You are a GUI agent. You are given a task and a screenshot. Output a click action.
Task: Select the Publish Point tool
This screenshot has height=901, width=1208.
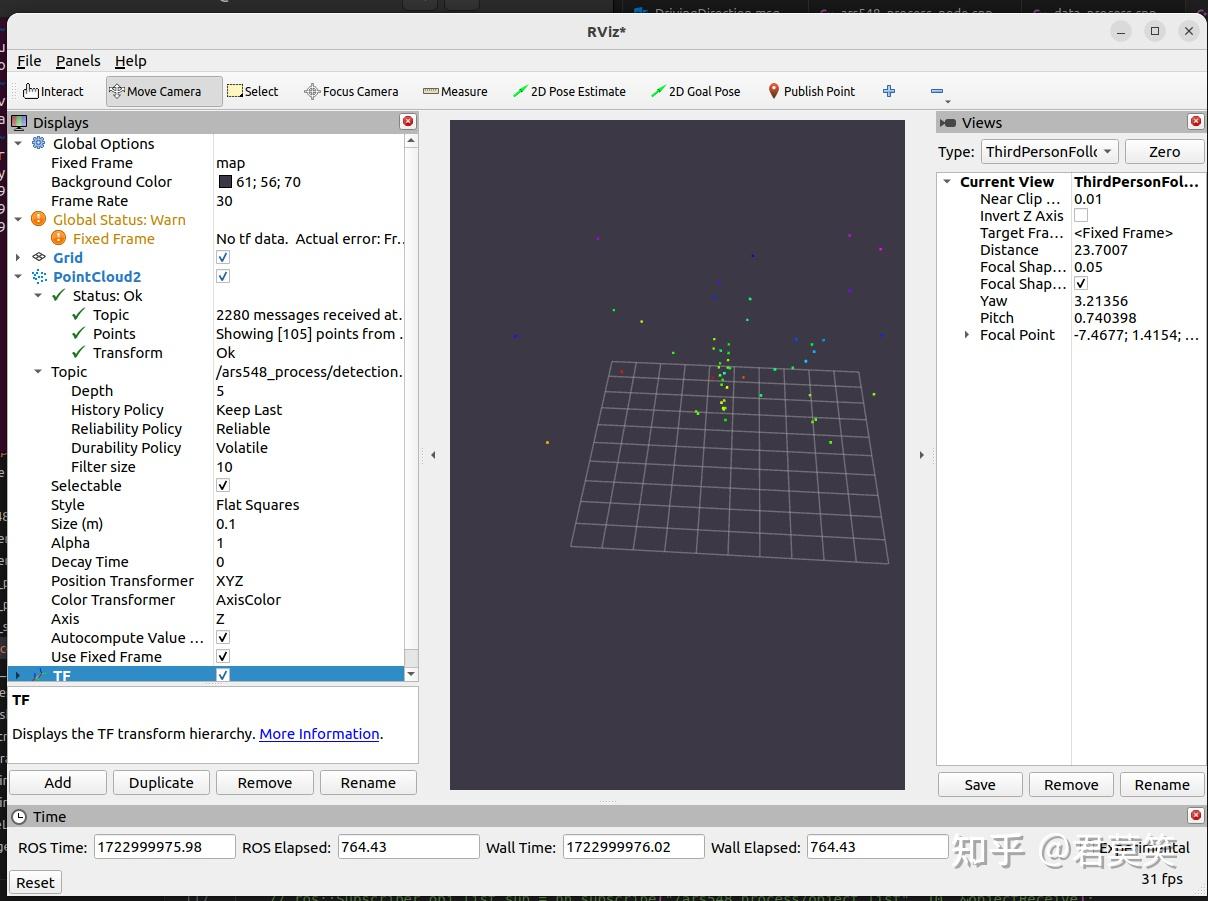(x=810, y=91)
